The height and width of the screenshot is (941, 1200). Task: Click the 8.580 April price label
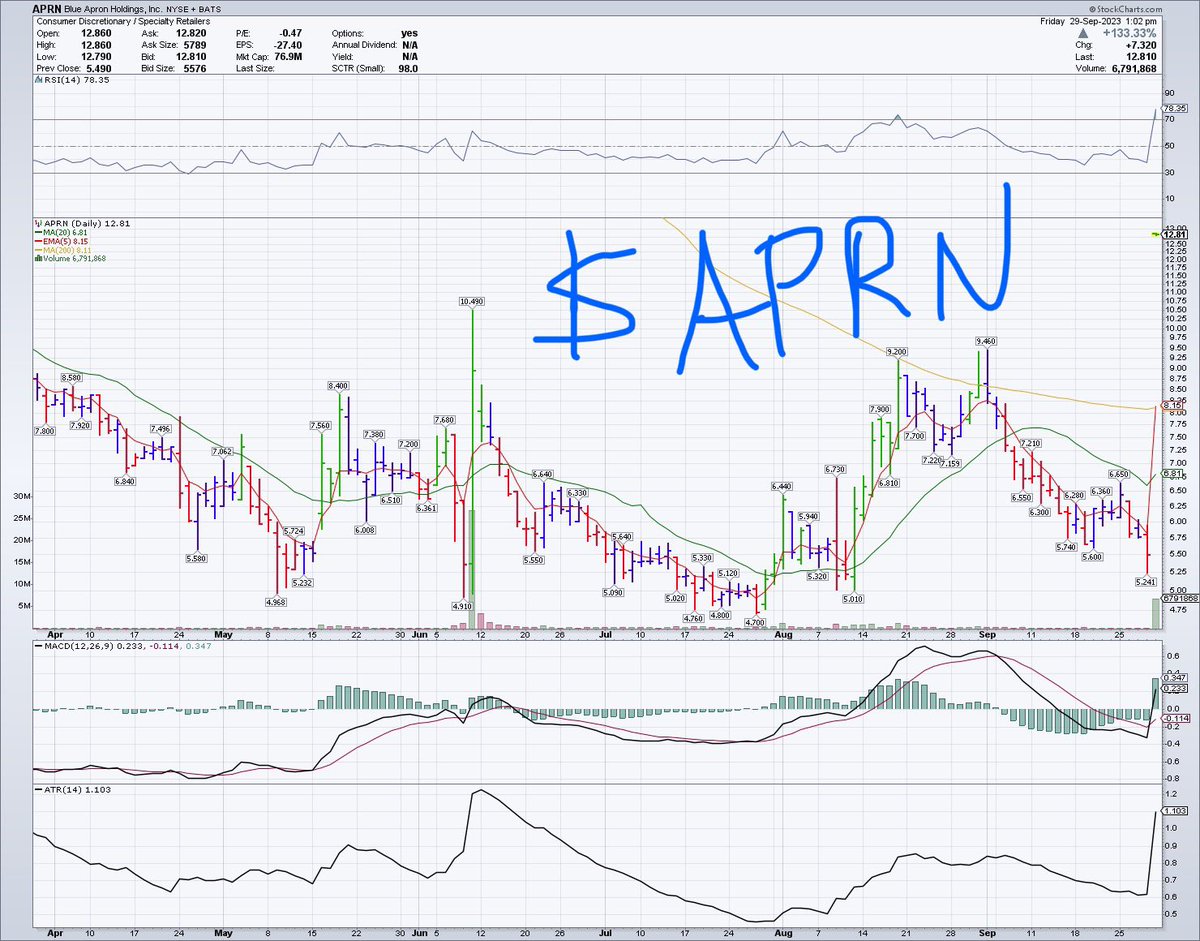coord(70,377)
